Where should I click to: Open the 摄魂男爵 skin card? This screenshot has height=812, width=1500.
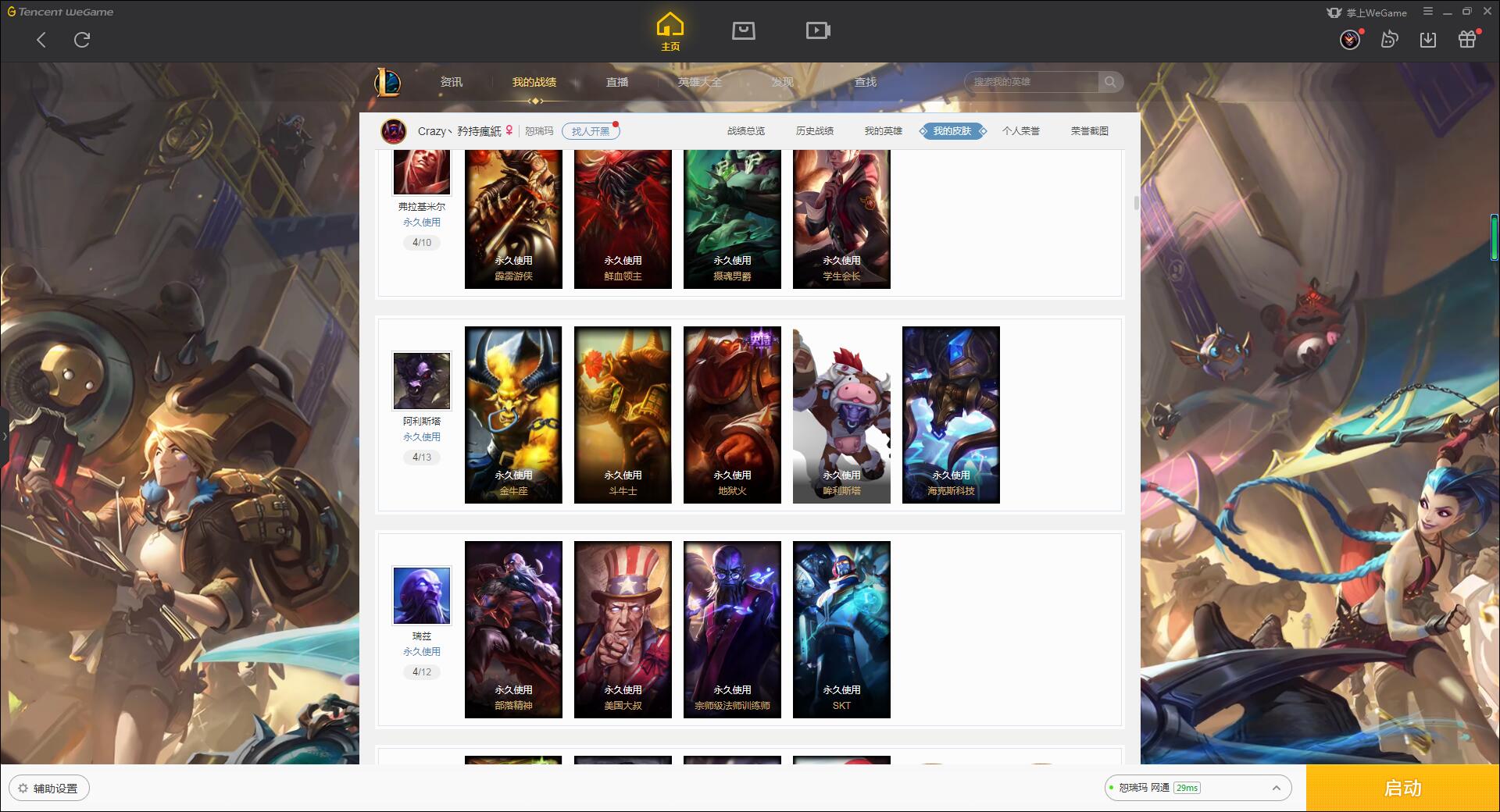[x=732, y=219]
